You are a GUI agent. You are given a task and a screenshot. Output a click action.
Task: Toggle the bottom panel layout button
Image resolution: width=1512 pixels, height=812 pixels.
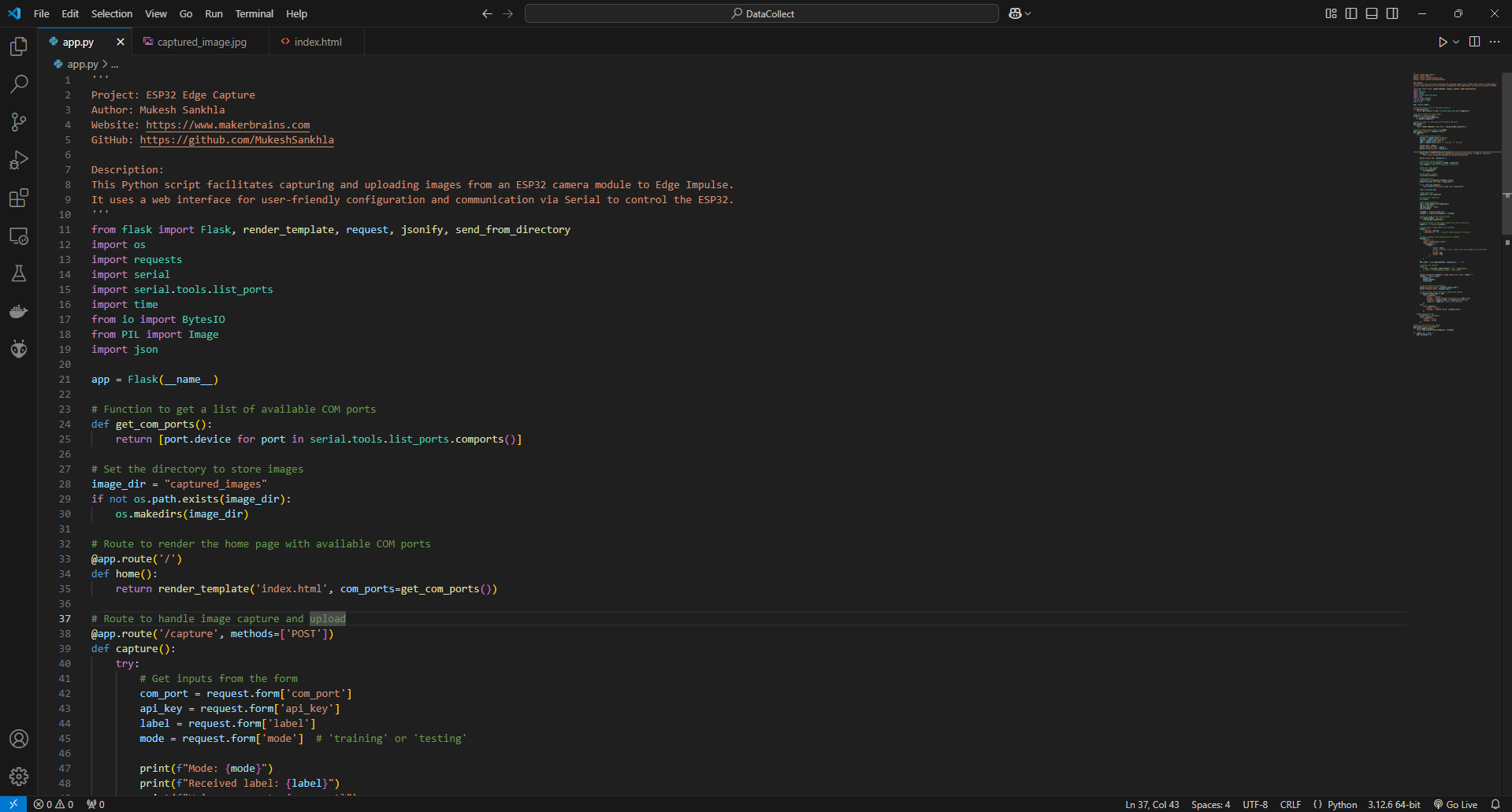[1372, 13]
